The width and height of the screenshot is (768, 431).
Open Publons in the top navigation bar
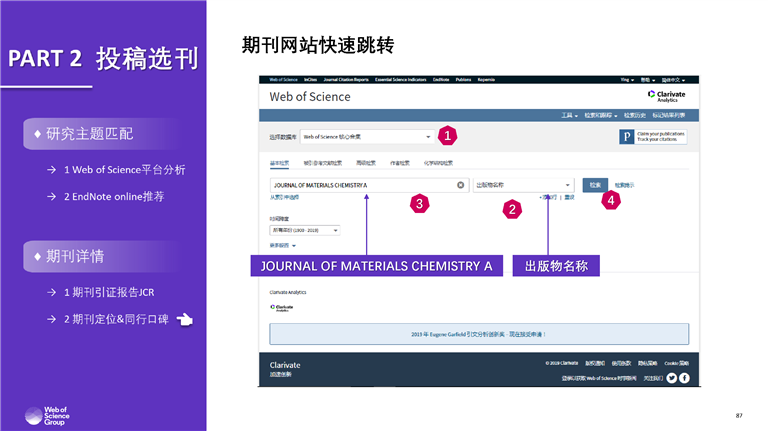463,79
